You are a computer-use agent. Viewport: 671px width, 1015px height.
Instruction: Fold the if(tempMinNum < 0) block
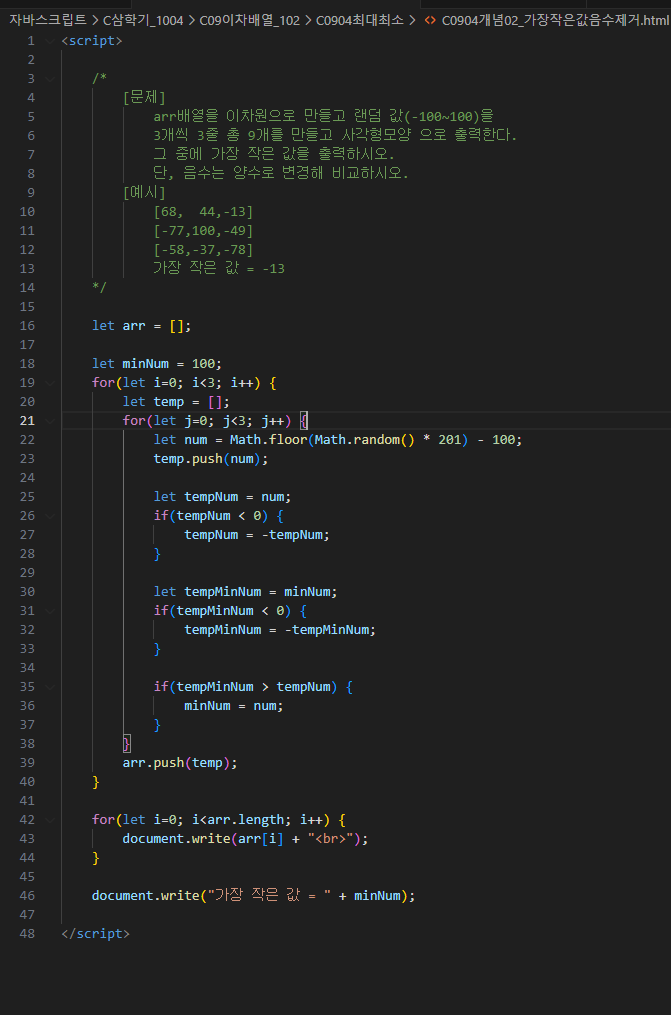tap(50, 610)
